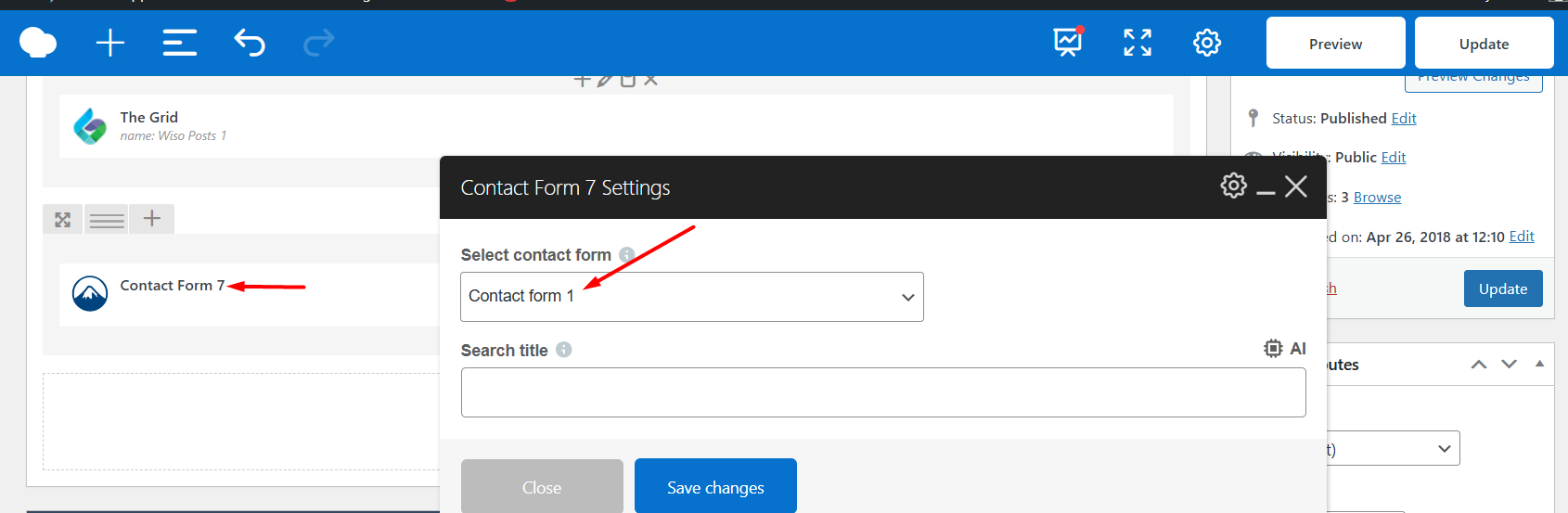Viewport: 1568px width, 513px height.
Task: Open row layout lines control
Action: [107, 220]
